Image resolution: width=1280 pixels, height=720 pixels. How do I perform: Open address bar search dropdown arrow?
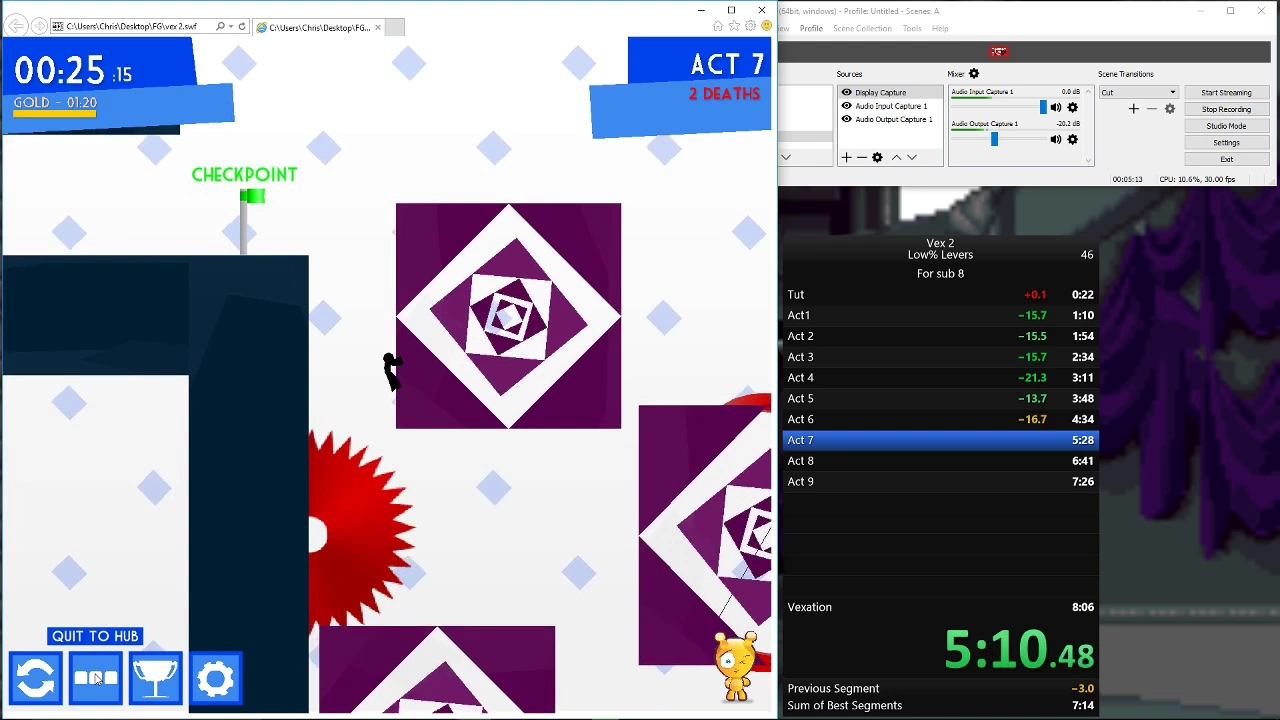click(x=231, y=27)
